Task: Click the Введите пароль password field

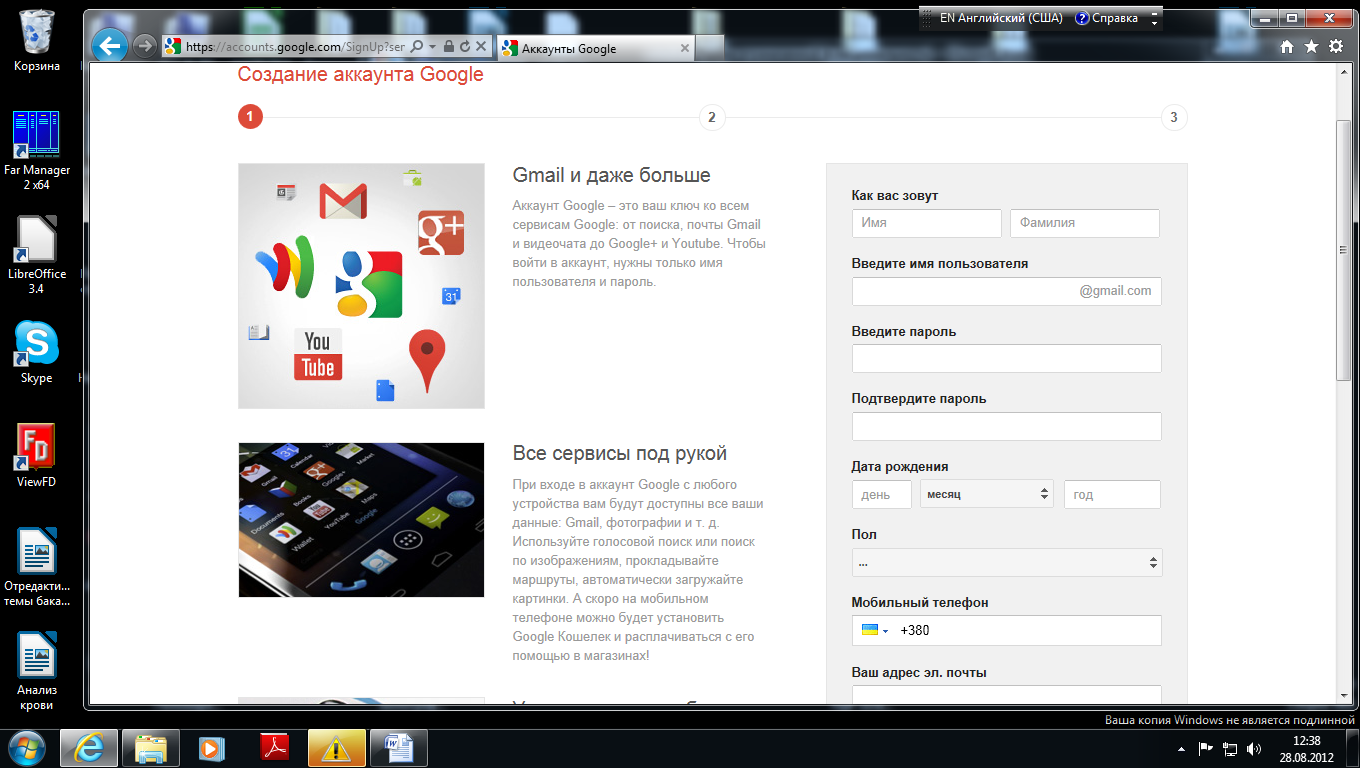Action: pyautogui.click(x=1007, y=358)
